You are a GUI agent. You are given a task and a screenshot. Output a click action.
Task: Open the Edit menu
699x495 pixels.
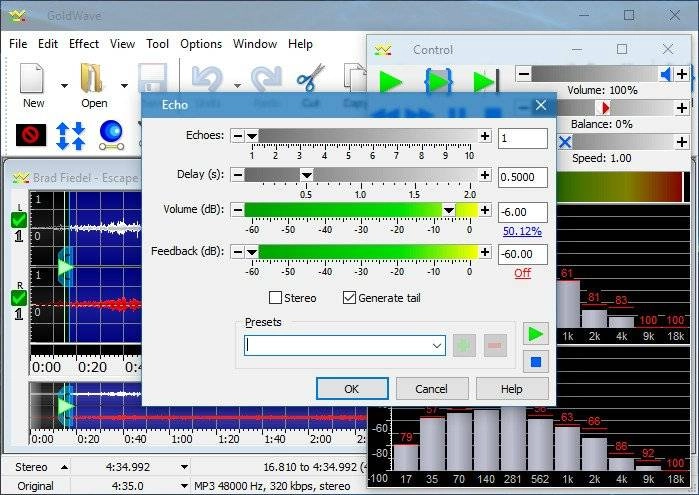48,44
